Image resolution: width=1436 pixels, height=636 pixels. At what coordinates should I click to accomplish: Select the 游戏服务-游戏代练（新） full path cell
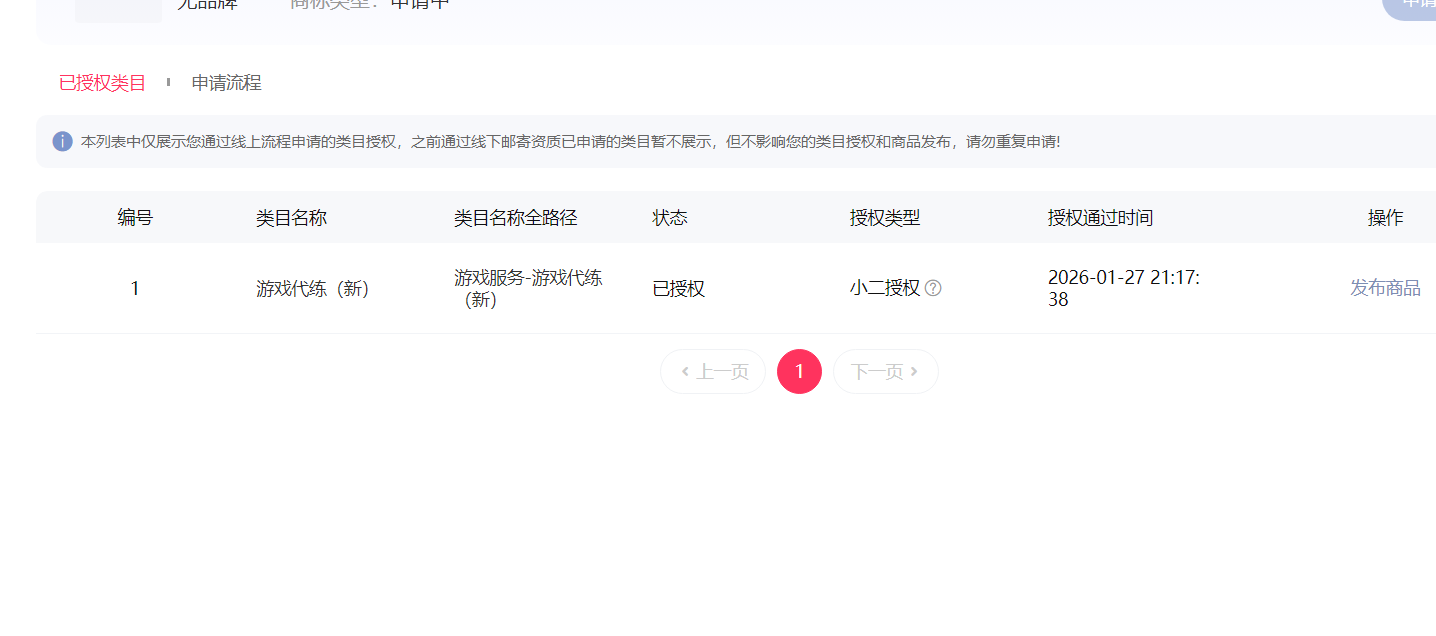tap(528, 288)
